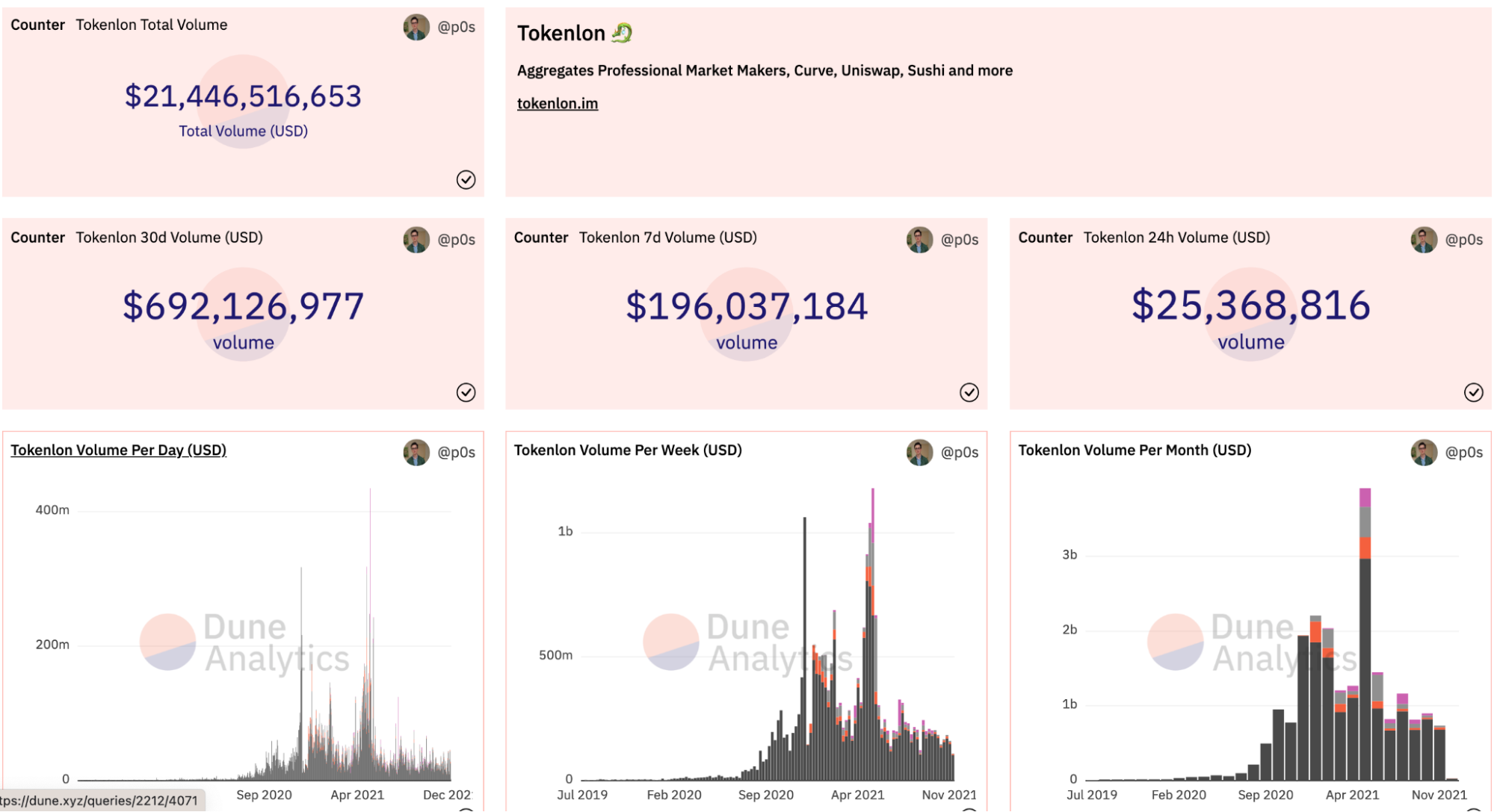Open Tokenlon Total Volume counter title

tap(152, 25)
